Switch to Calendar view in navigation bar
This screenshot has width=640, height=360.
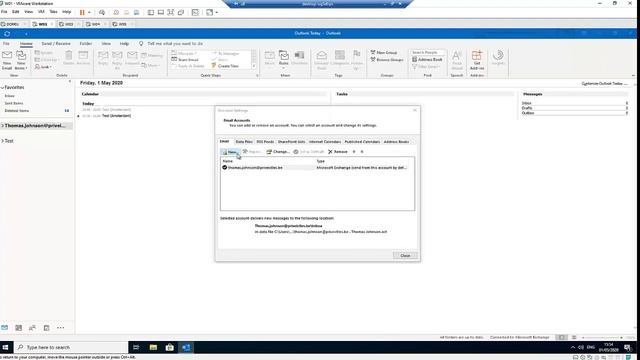[x=18, y=328]
